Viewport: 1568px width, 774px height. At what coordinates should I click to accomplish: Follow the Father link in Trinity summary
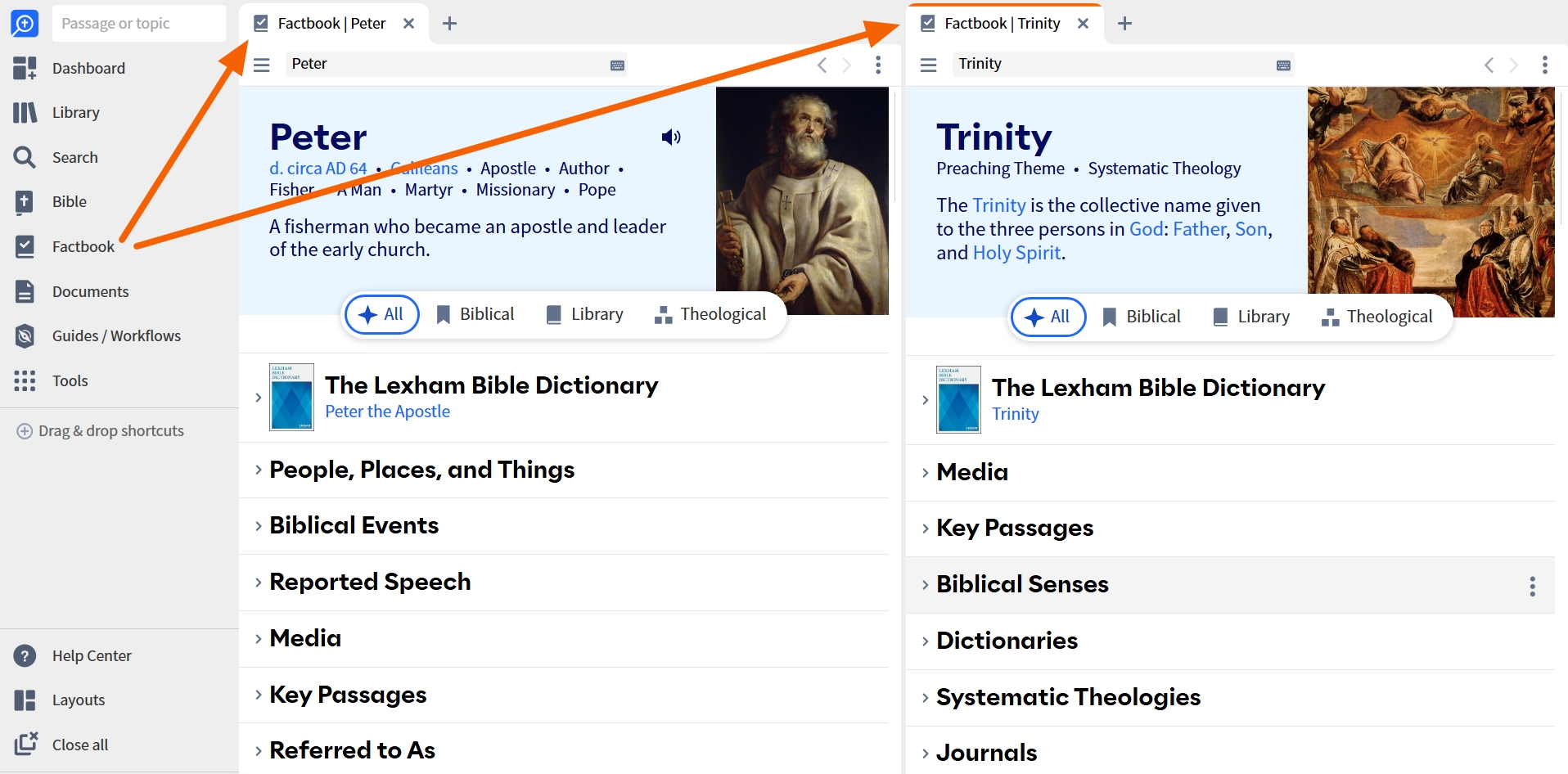[x=1200, y=229]
